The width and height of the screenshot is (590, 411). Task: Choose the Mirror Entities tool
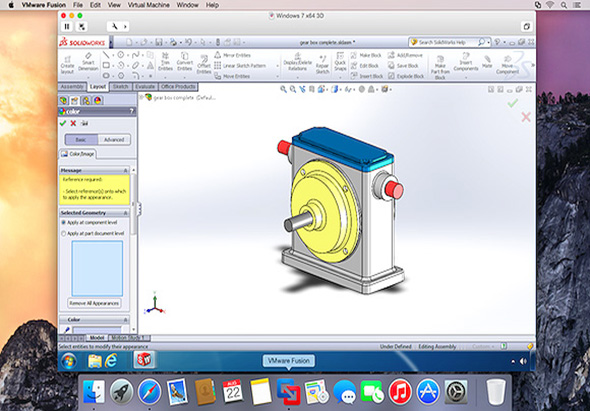tap(233, 55)
